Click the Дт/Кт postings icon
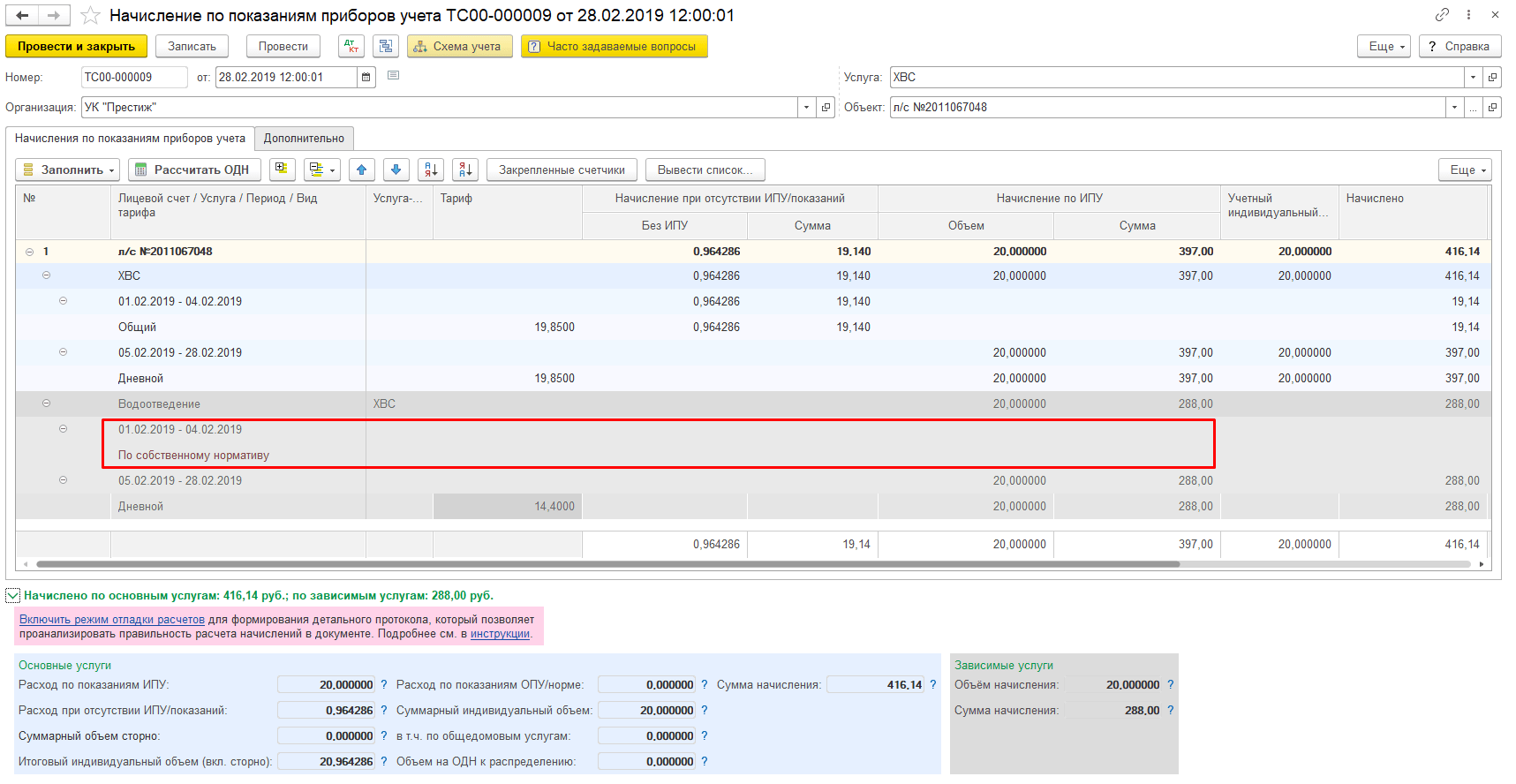Screen dimensions: 1516x784 coord(351,47)
